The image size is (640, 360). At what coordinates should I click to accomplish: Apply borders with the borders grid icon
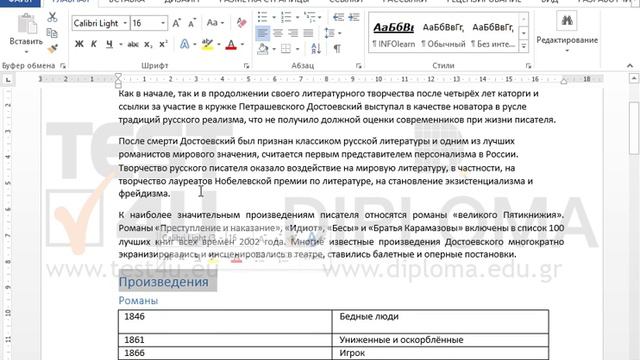click(x=286, y=49)
